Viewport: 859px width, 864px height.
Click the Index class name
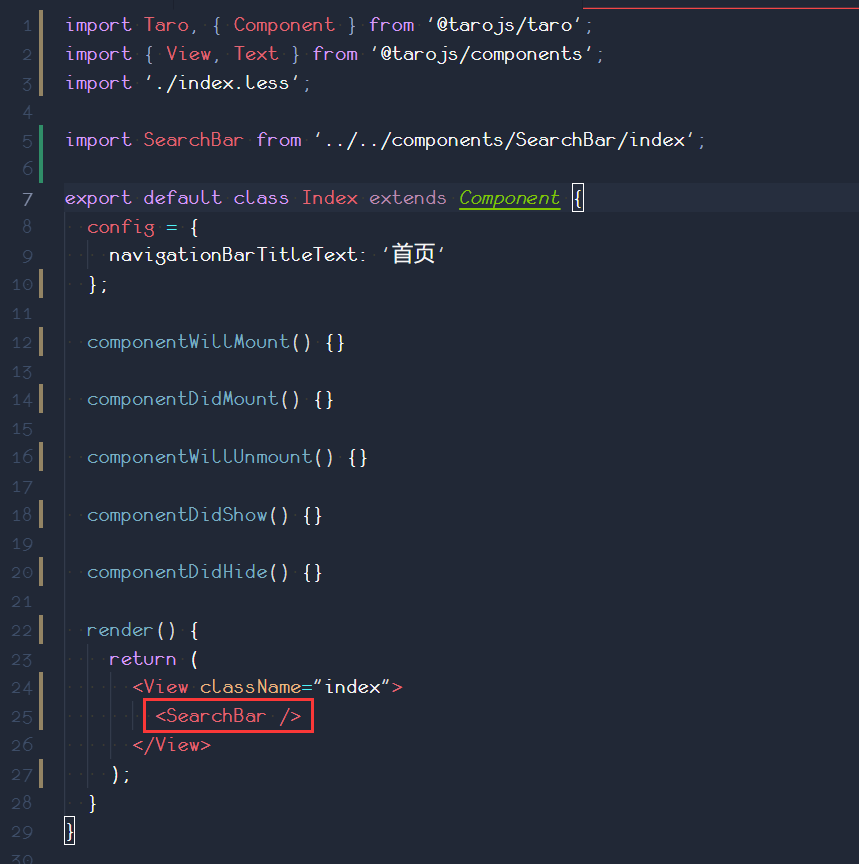(x=330, y=198)
